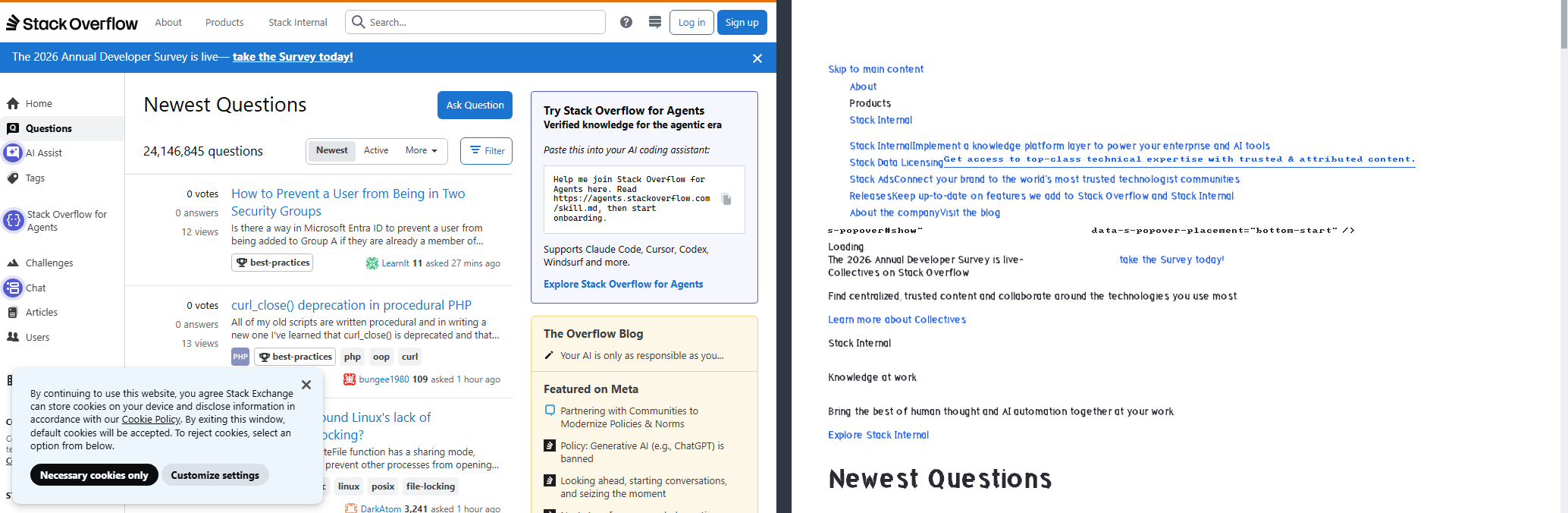
Task: Open the help center question mark icon
Action: coord(626,22)
